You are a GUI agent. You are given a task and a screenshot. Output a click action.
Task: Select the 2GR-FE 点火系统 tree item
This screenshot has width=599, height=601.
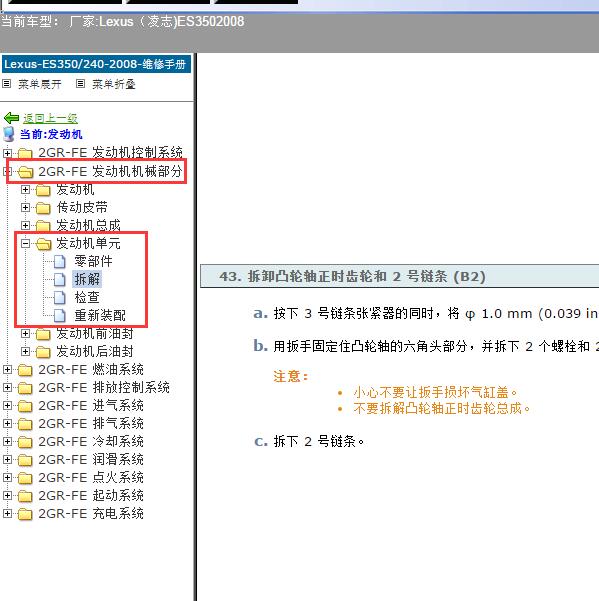(x=91, y=478)
